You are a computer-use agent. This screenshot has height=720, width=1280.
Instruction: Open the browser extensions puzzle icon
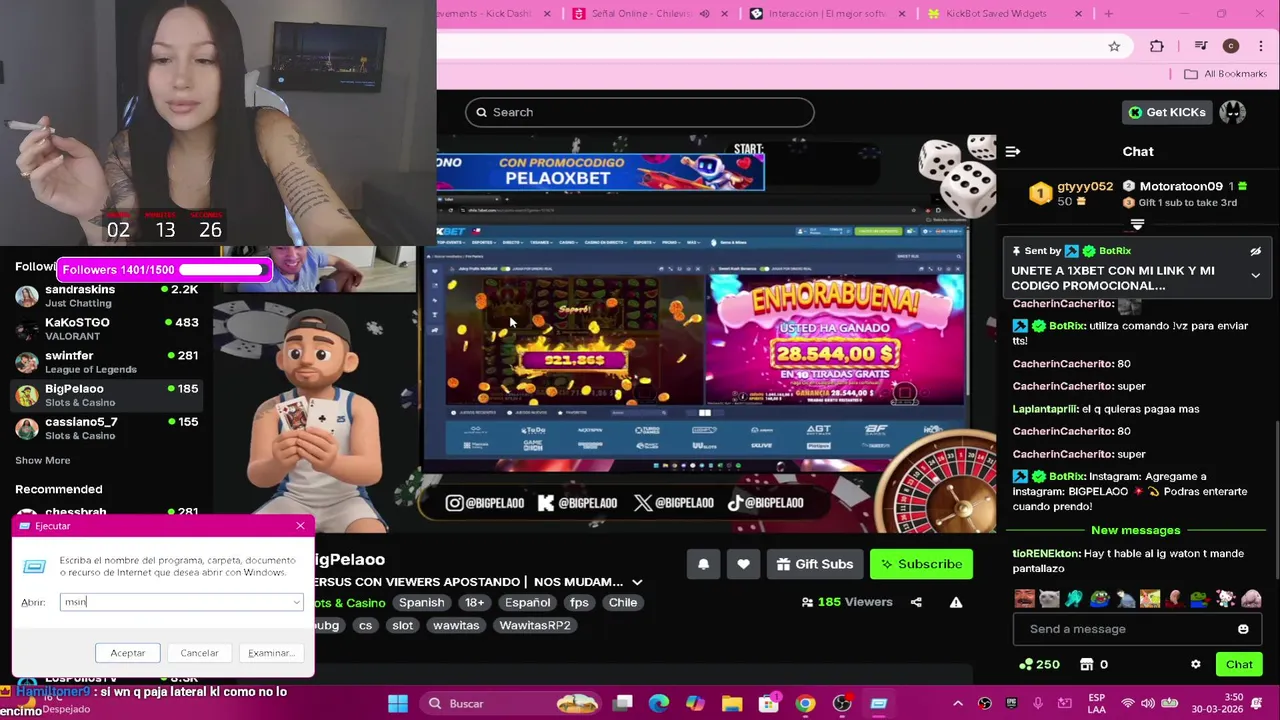(x=1157, y=46)
